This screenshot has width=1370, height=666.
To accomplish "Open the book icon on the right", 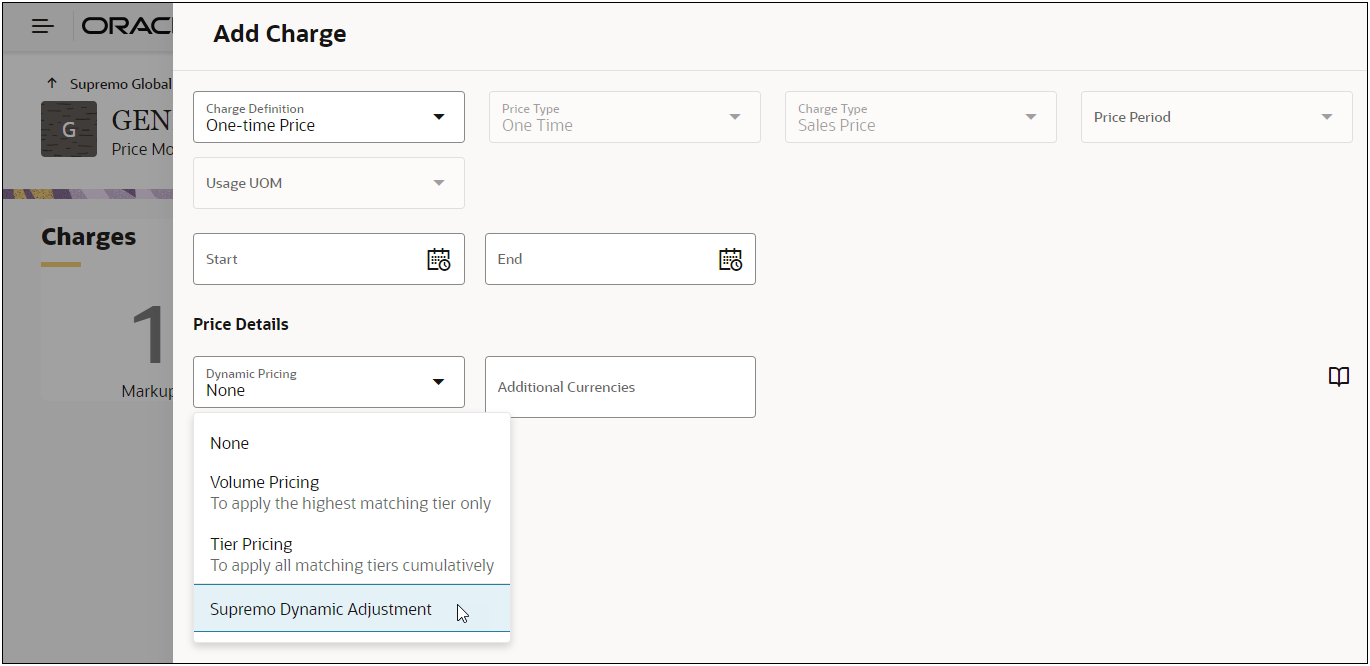I will click(x=1338, y=377).
